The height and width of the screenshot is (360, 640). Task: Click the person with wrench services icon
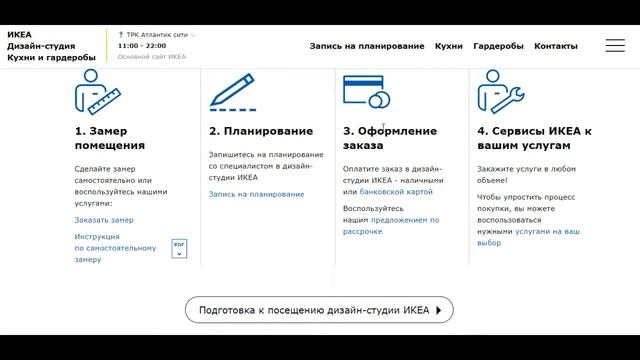(501, 91)
